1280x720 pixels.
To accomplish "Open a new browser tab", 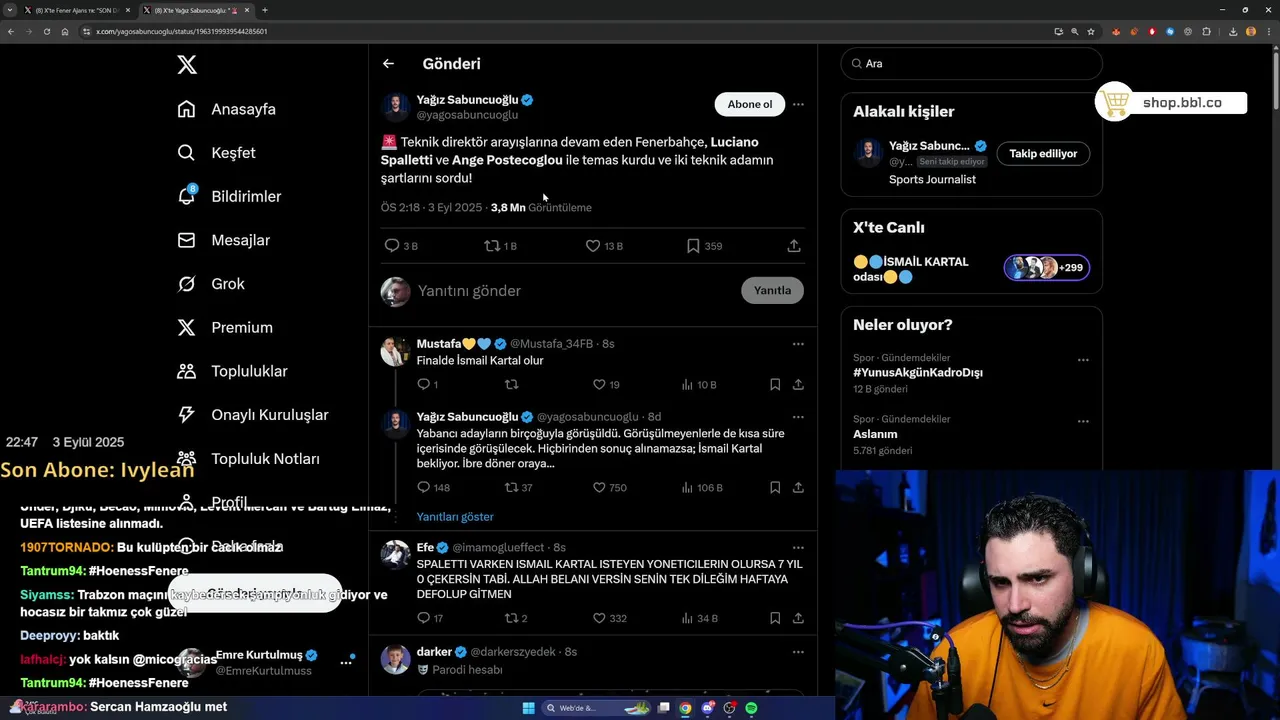I will pos(265,10).
